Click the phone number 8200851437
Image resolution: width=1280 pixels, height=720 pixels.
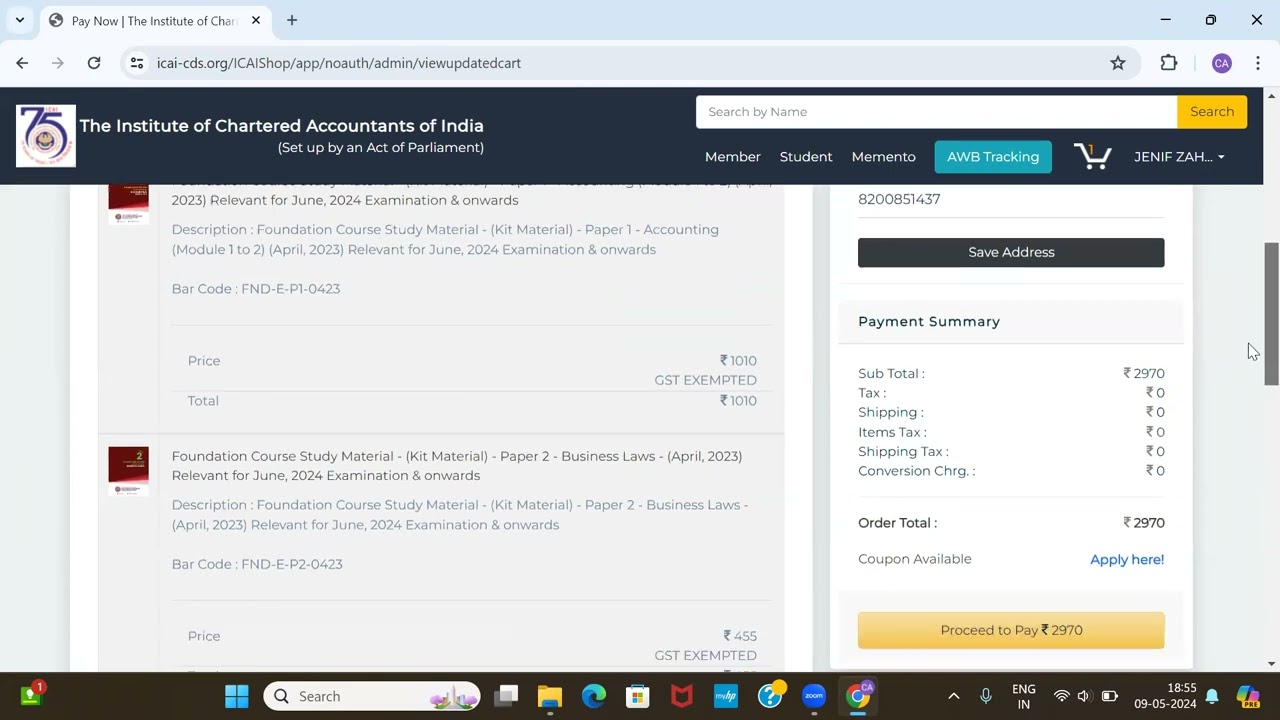click(899, 199)
